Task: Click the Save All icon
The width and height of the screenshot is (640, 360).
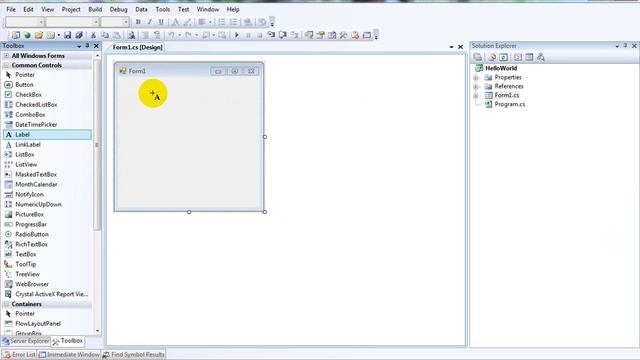Action: pyautogui.click(x=79, y=35)
